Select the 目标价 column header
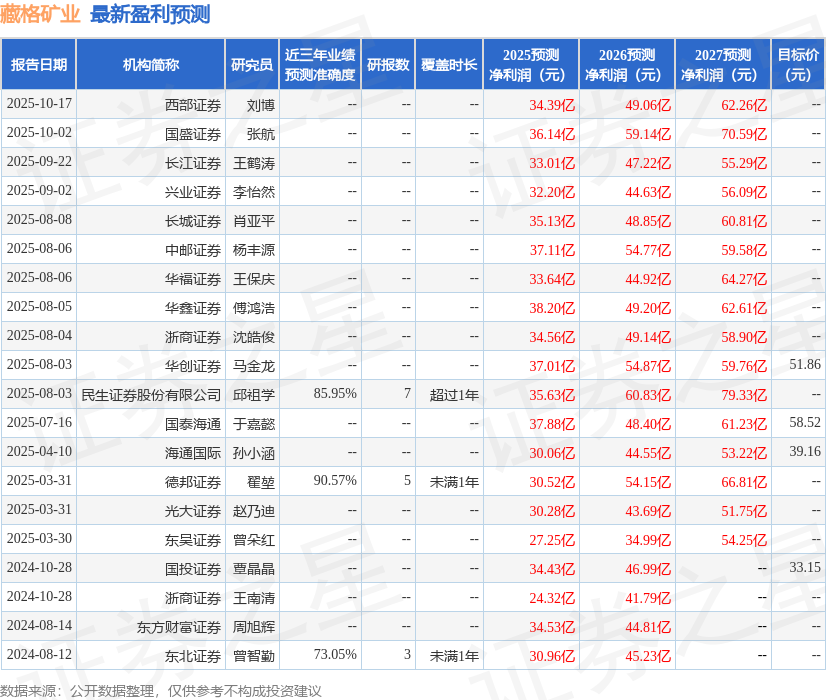Screen dimensions: 826x700 (x=798, y=64)
